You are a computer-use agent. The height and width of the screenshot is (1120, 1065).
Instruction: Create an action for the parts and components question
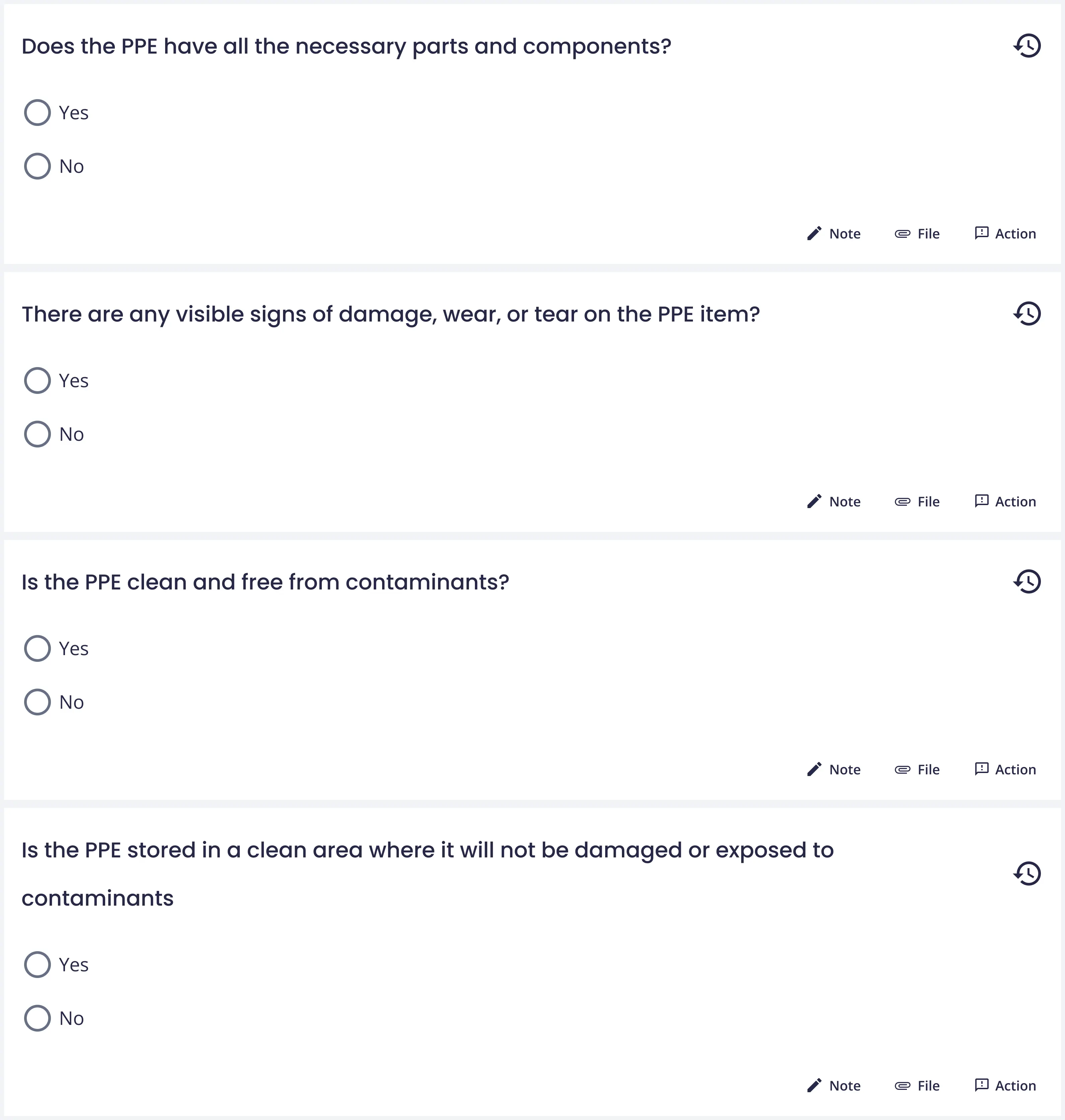pos(1005,234)
